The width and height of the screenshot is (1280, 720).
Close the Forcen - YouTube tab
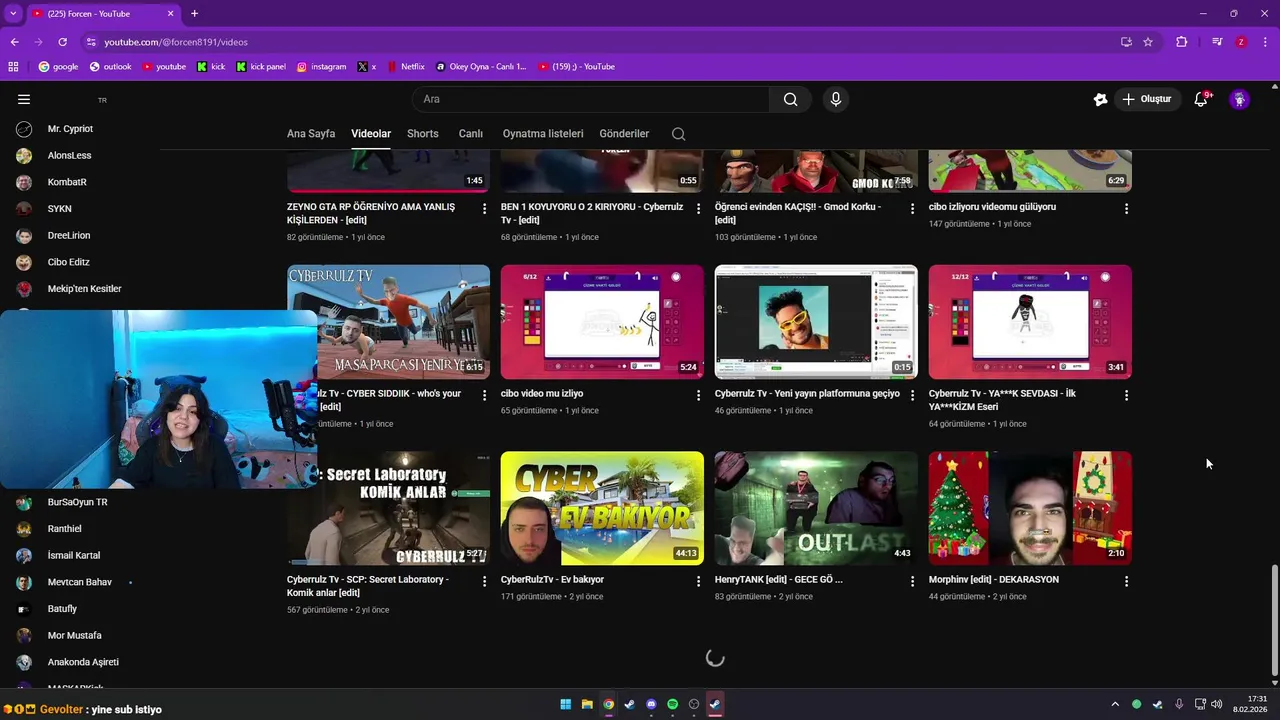pos(171,13)
